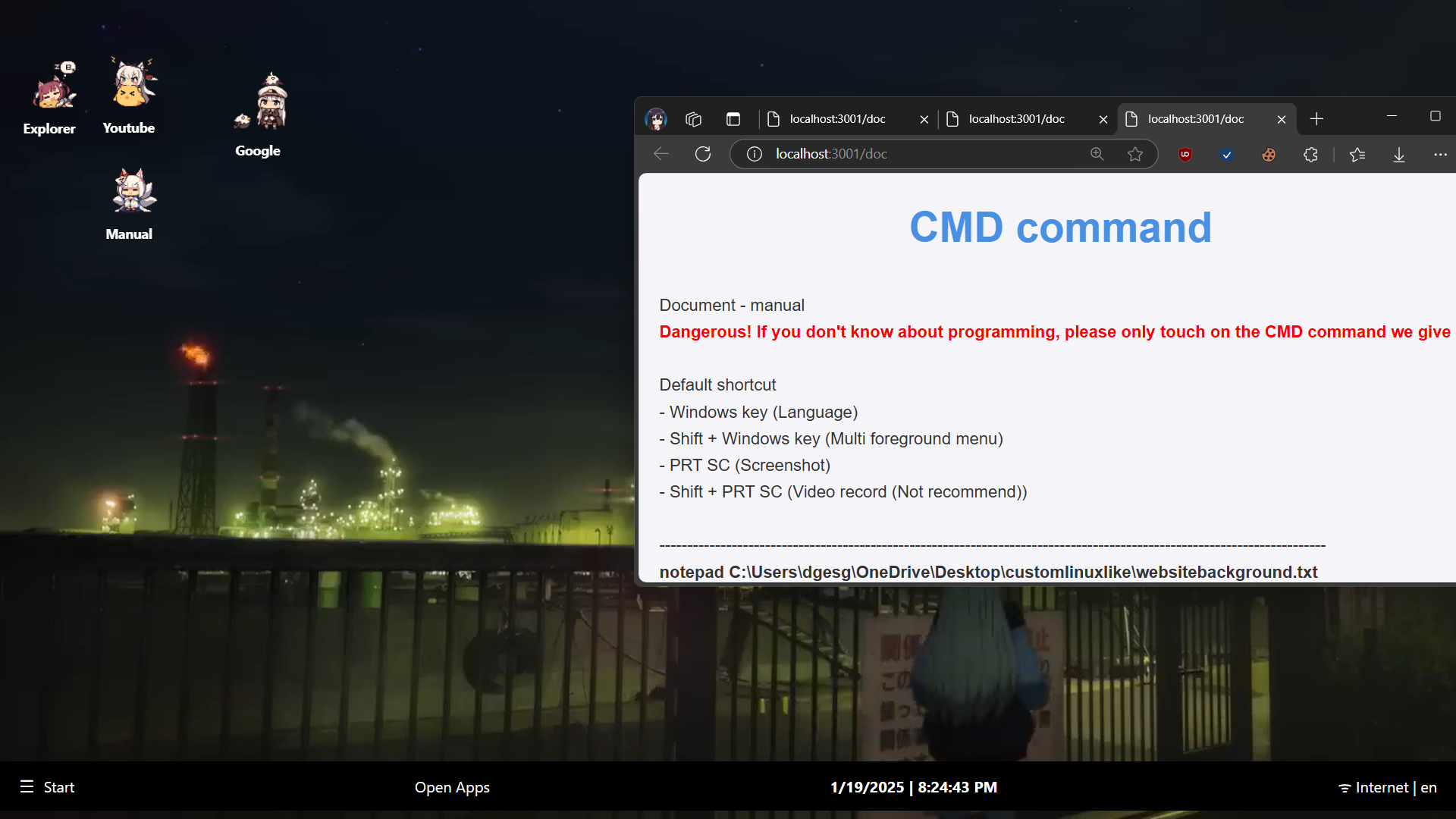
Task: Open the Google desktop shortcut
Action: (x=258, y=115)
